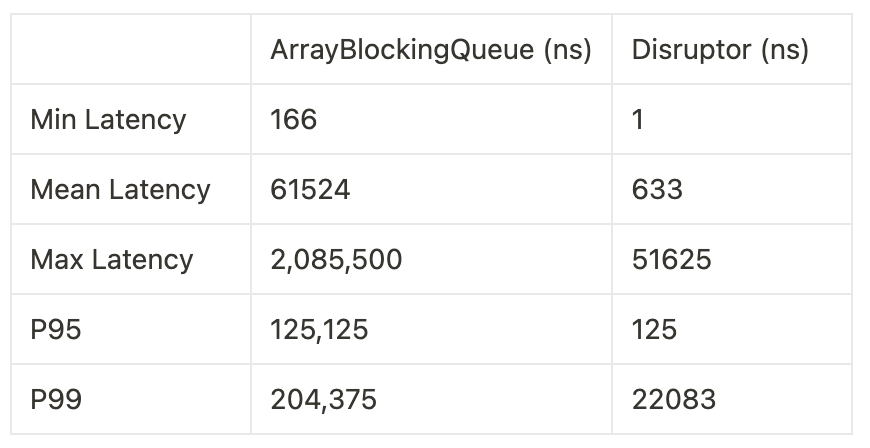
Task: Select the Max Latency row label
Action: pyautogui.click(x=111, y=259)
